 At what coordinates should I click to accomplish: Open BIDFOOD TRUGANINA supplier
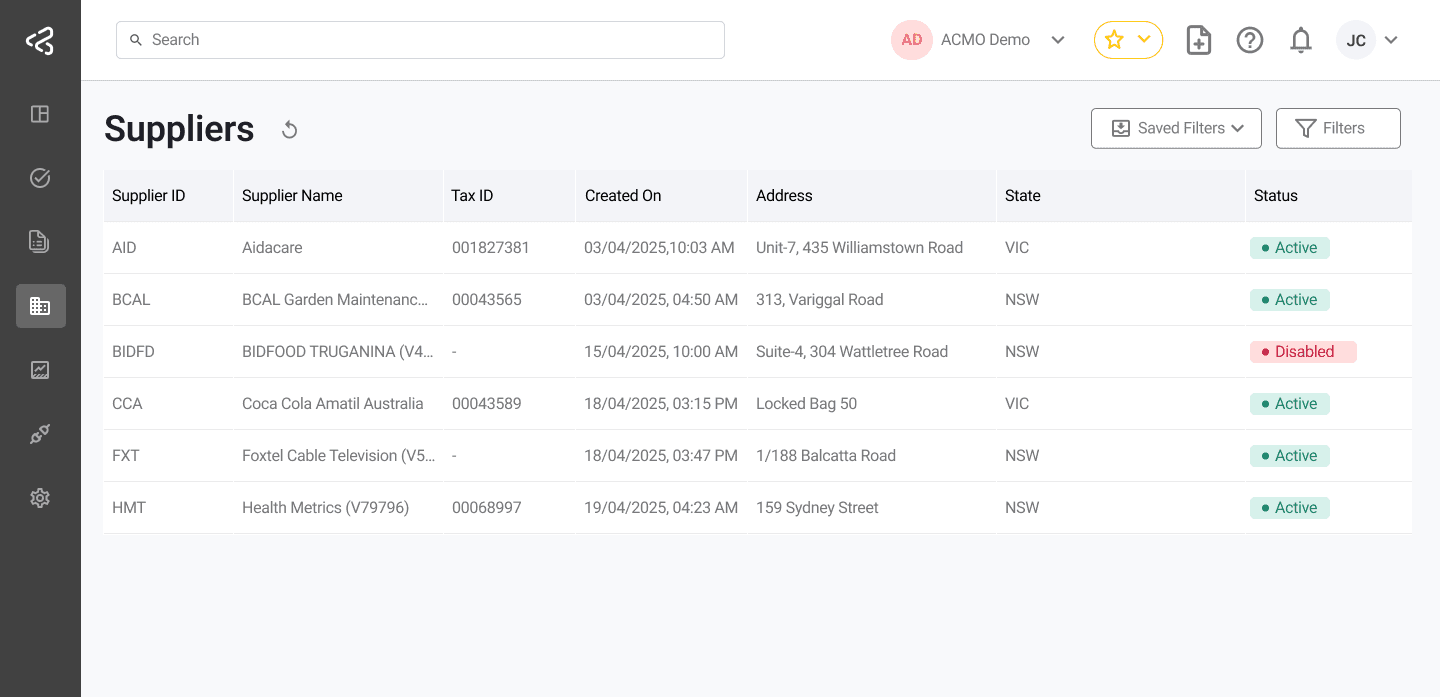coord(338,352)
